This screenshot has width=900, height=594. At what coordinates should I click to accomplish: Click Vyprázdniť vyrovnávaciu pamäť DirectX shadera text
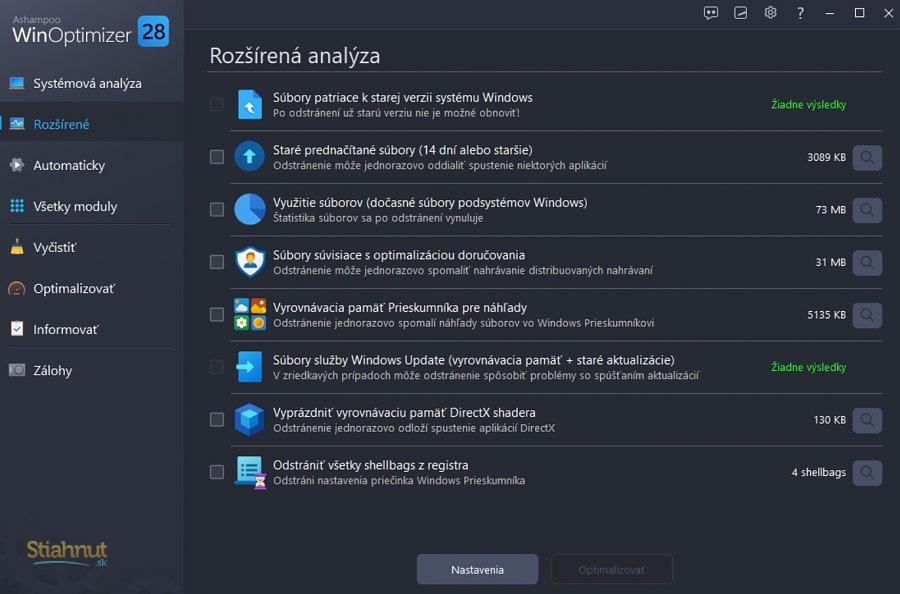click(x=404, y=413)
